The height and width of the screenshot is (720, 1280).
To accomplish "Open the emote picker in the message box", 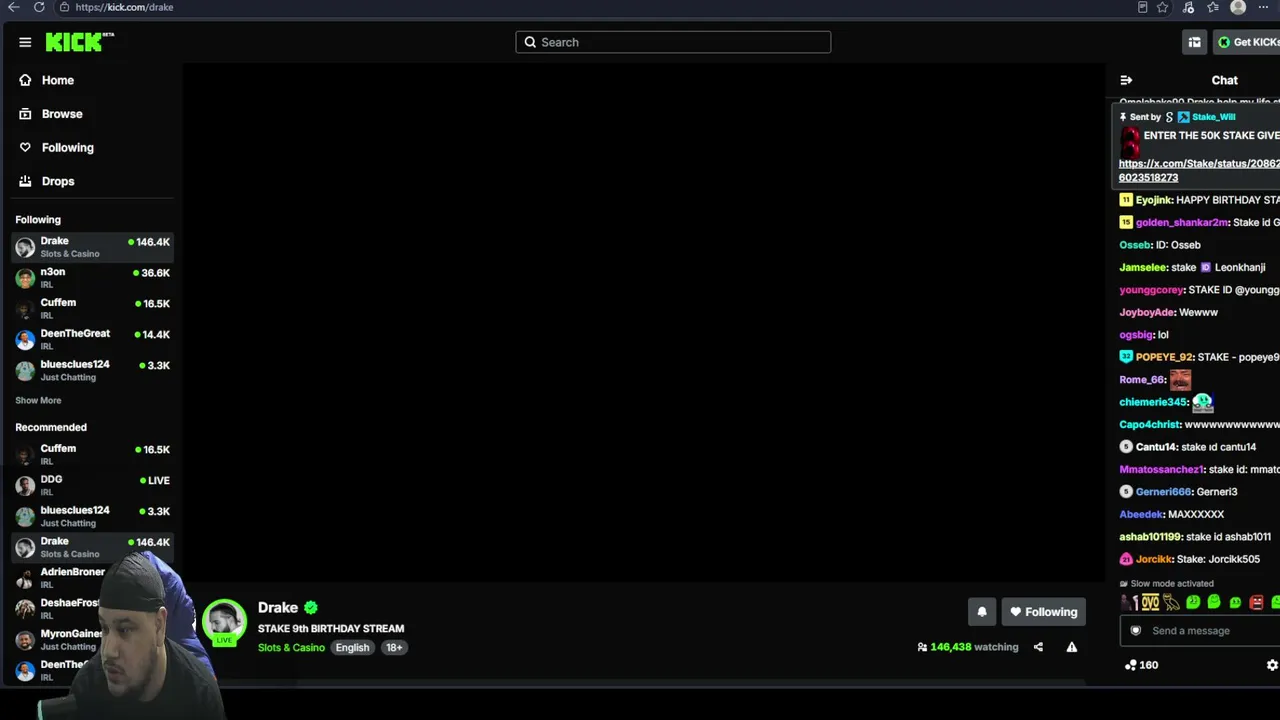I will pos(1135,631).
